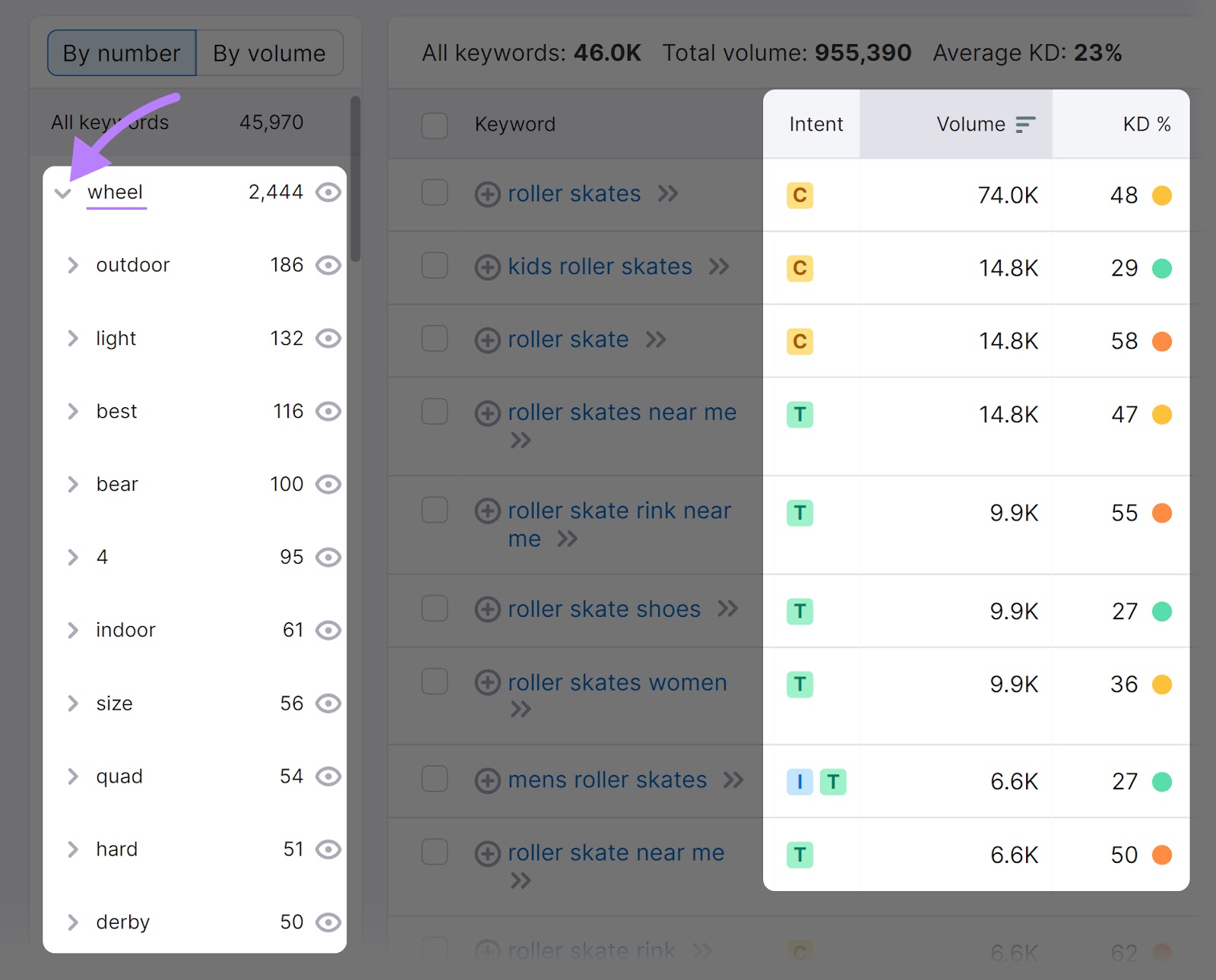Switch to the "By volume" tab

pyautogui.click(x=268, y=52)
